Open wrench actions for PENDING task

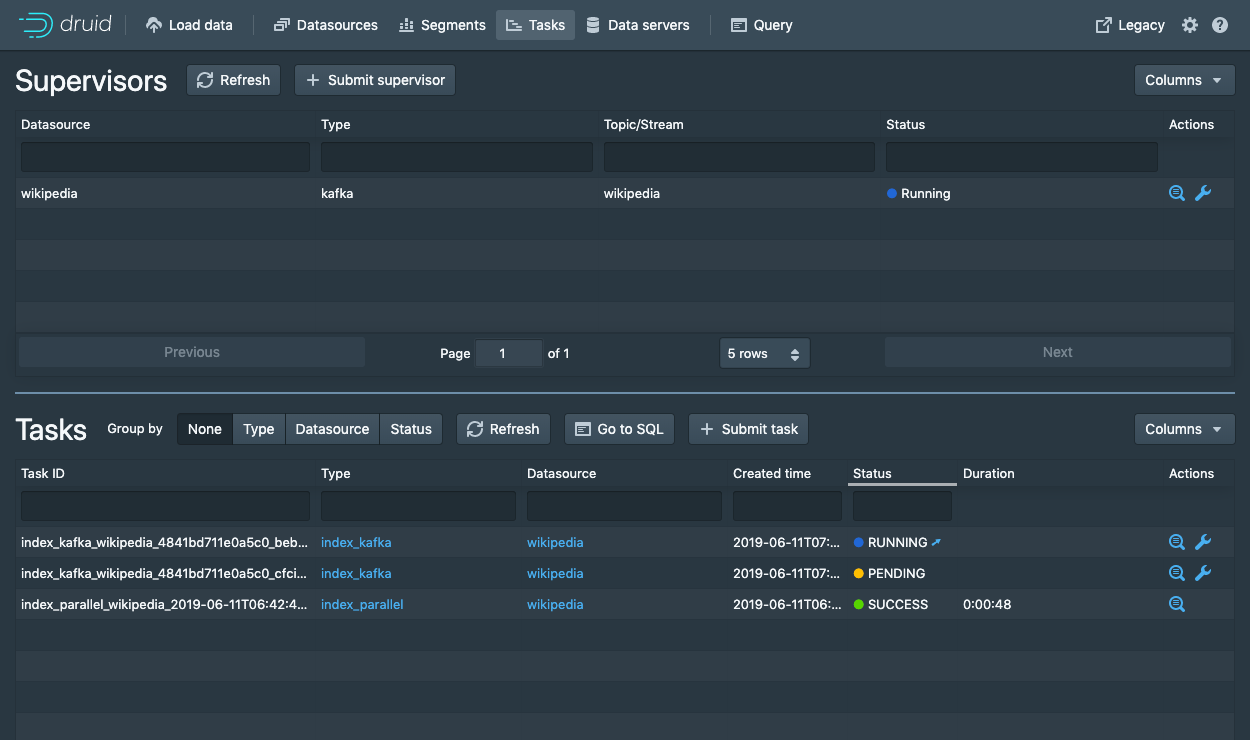click(x=1203, y=573)
